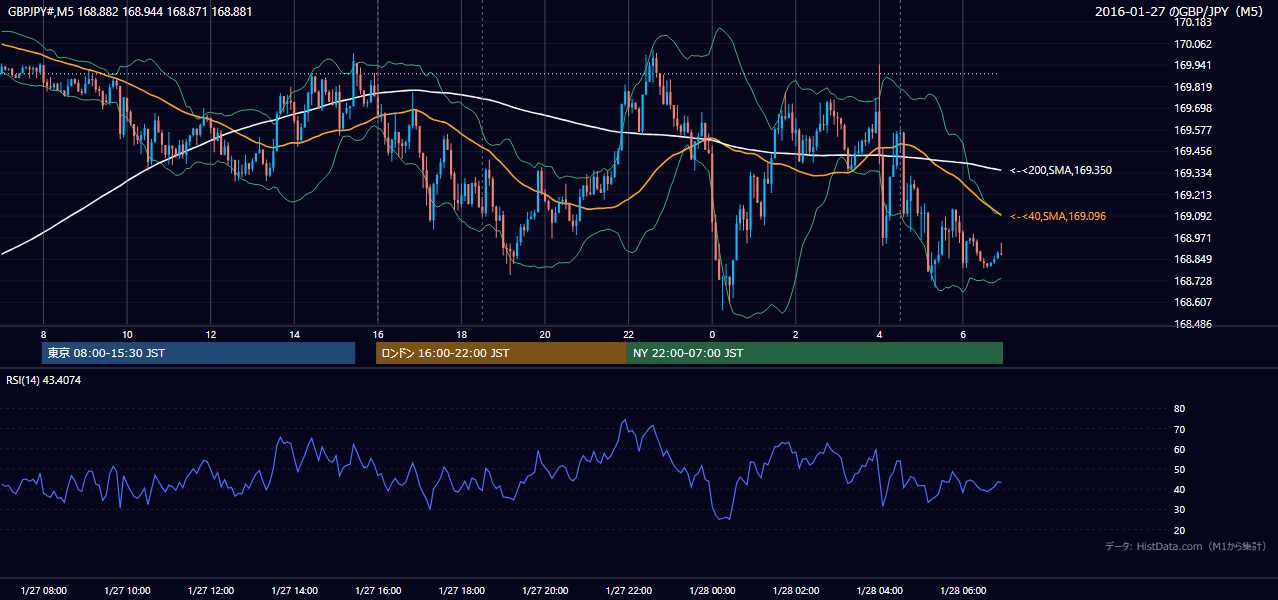1278x600 pixels.
Task: Click hour tick 2 under the price chart
Action: 795,334
